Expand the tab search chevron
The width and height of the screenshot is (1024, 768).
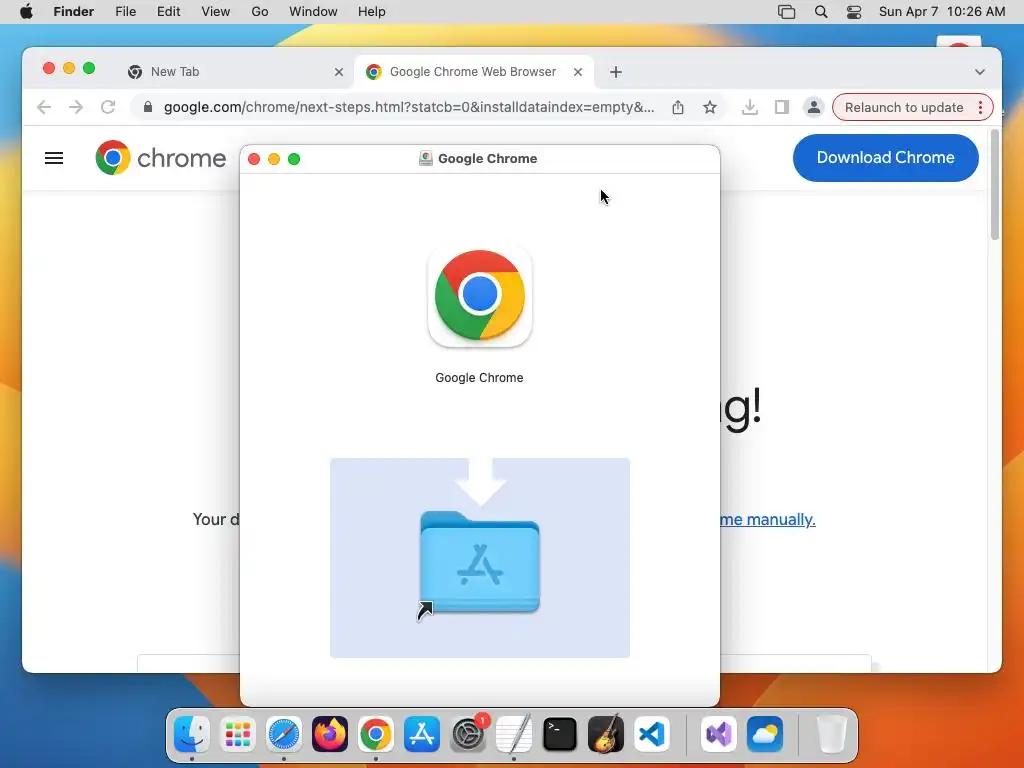[980, 72]
